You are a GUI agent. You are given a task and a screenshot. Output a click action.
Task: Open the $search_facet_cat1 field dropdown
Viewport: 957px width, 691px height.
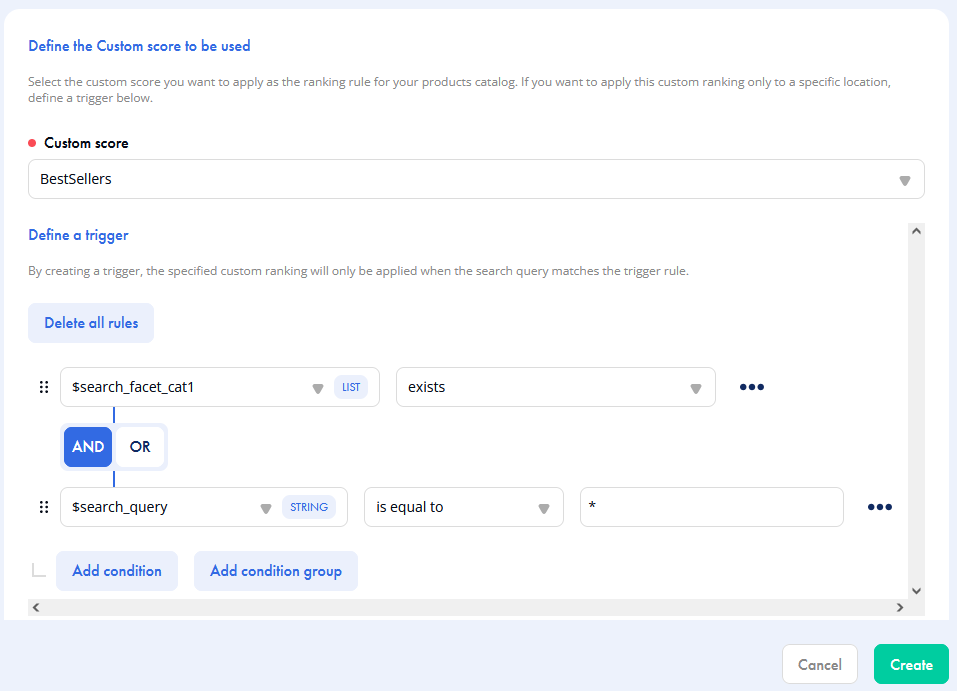click(x=220, y=387)
